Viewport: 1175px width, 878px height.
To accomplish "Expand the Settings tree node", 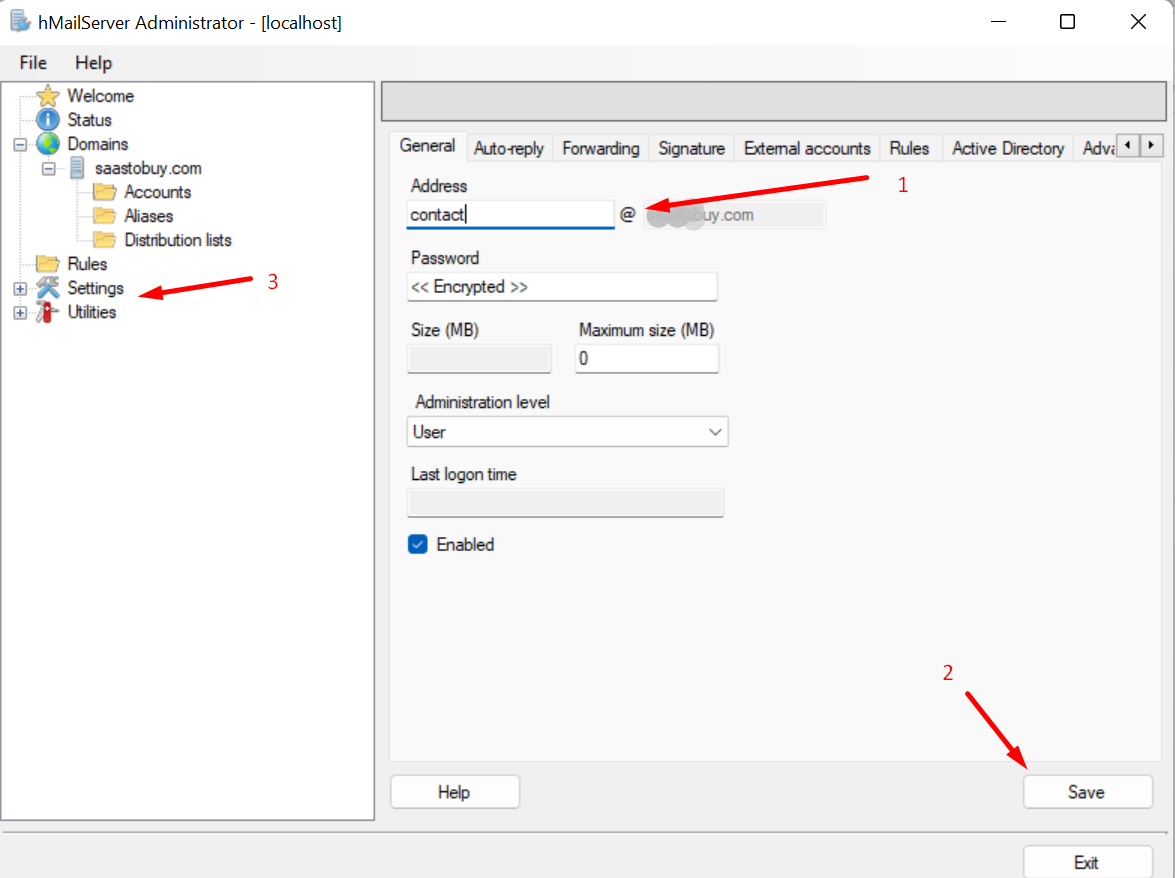I will coord(20,287).
